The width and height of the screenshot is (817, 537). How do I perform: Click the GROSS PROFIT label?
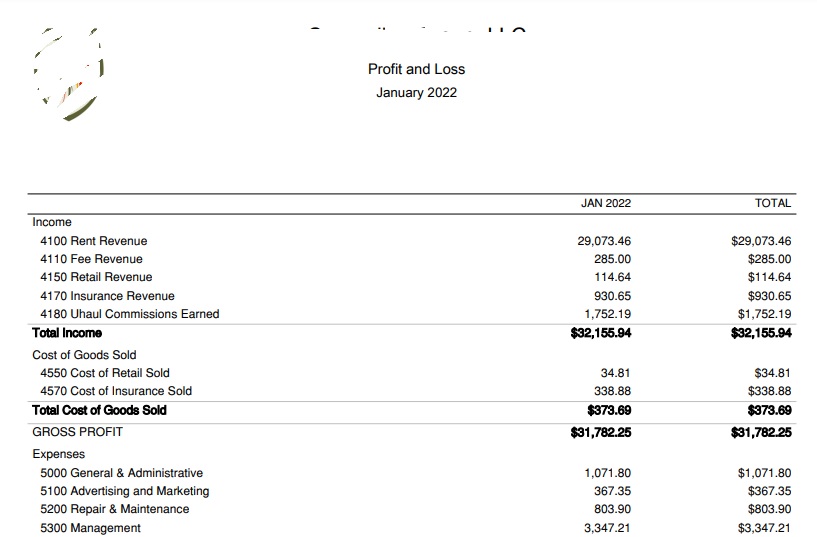point(78,432)
